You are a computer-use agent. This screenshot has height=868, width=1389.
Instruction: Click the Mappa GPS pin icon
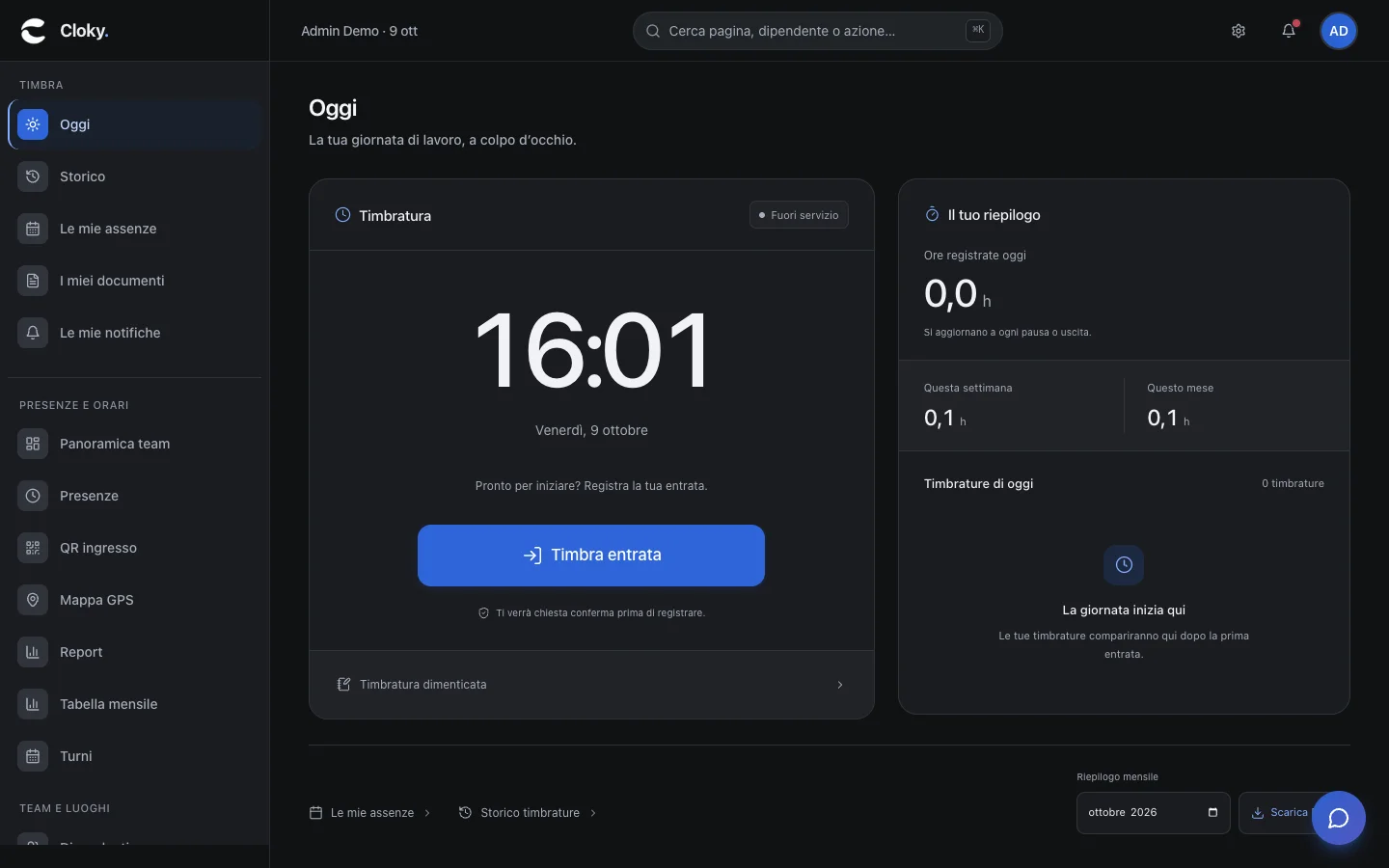33,600
